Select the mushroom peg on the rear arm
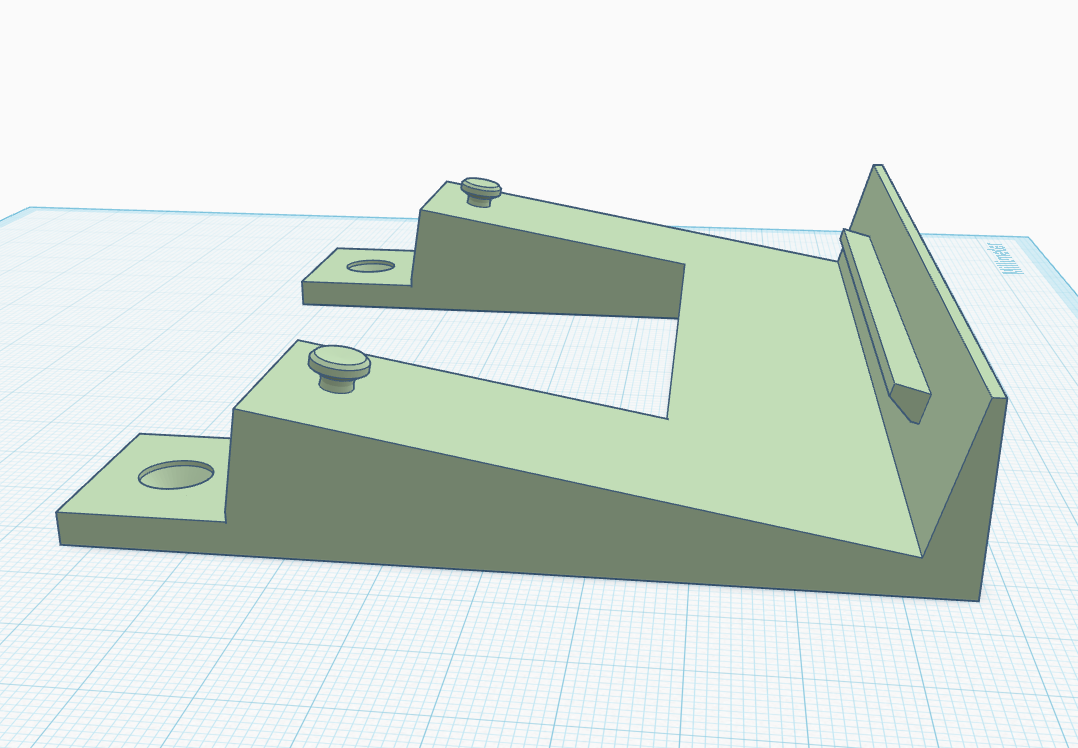The image size is (1078, 748). click(x=481, y=191)
